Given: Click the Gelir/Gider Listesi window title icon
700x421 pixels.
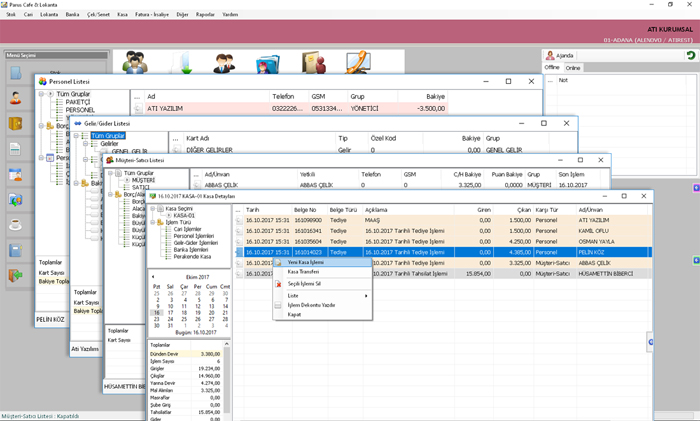Looking at the screenshot, I should click(78, 123).
